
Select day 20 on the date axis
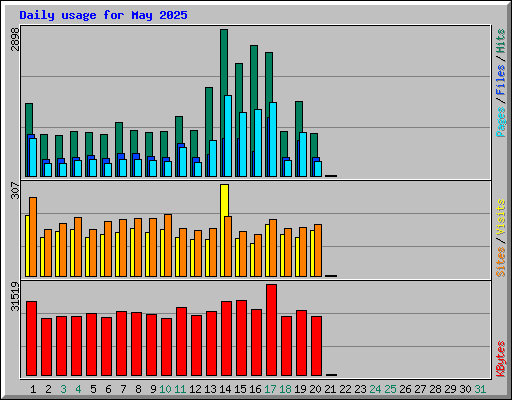pyautogui.click(x=315, y=389)
